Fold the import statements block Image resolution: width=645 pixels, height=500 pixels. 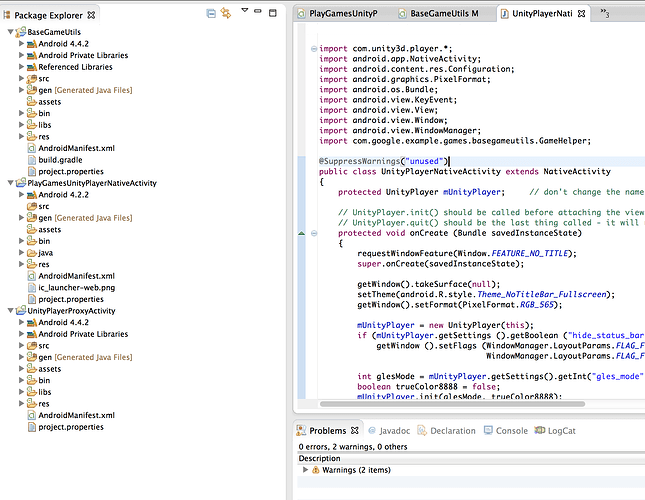314,49
